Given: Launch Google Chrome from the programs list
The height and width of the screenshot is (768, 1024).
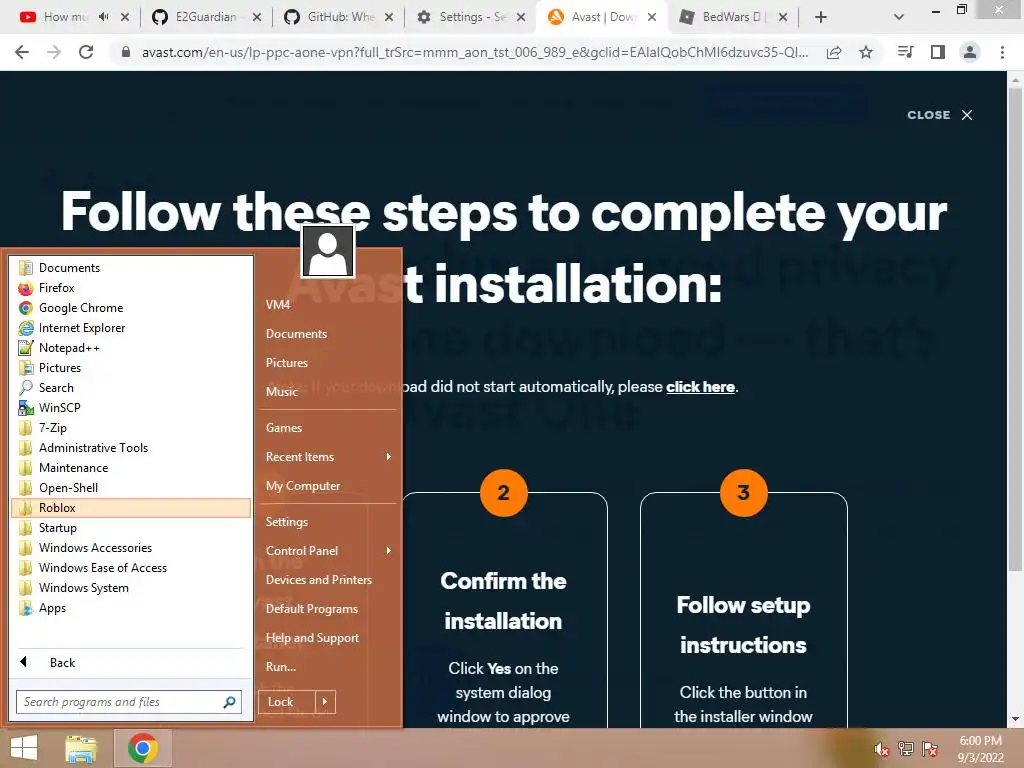Looking at the screenshot, I should (x=131, y=308).
